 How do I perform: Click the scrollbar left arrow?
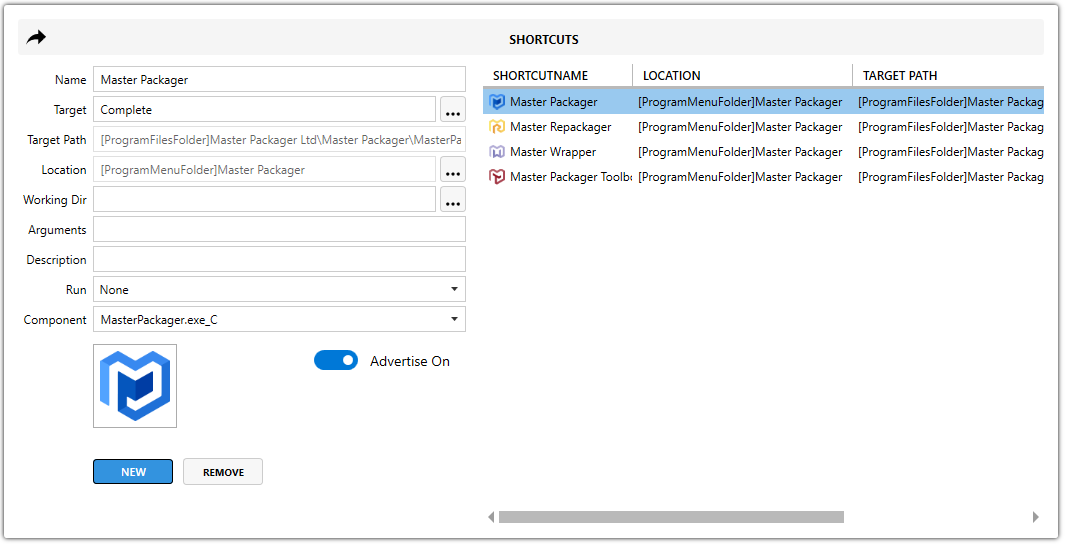pos(491,517)
